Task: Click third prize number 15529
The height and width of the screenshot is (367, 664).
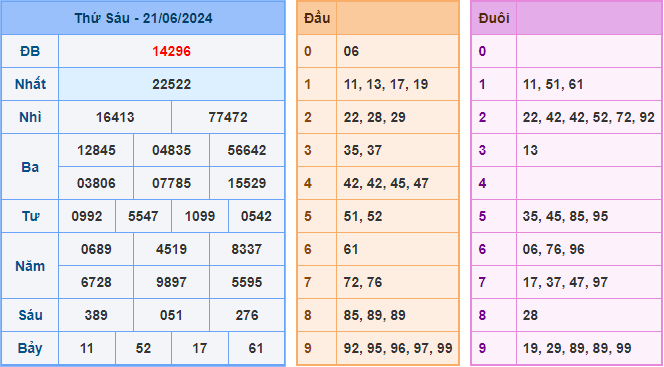Action: [x=247, y=183]
